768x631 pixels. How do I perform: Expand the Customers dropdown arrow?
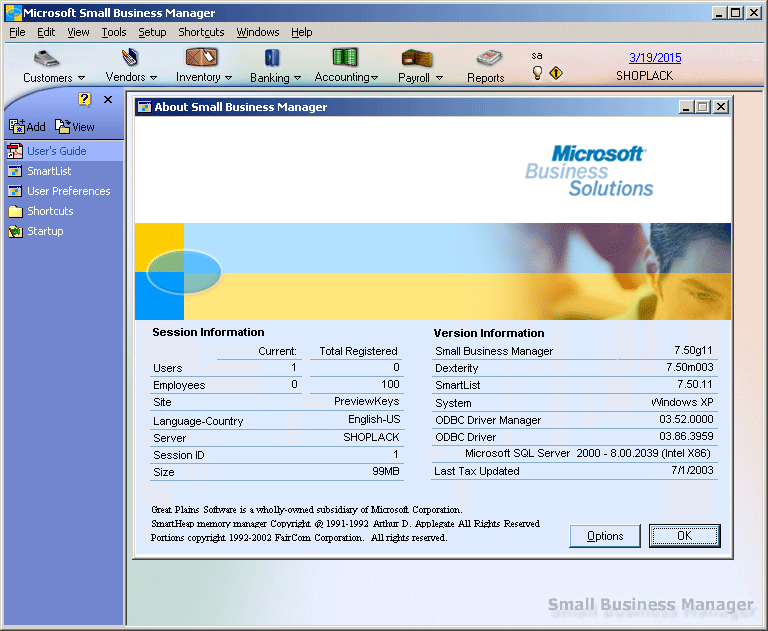(x=81, y=78)
